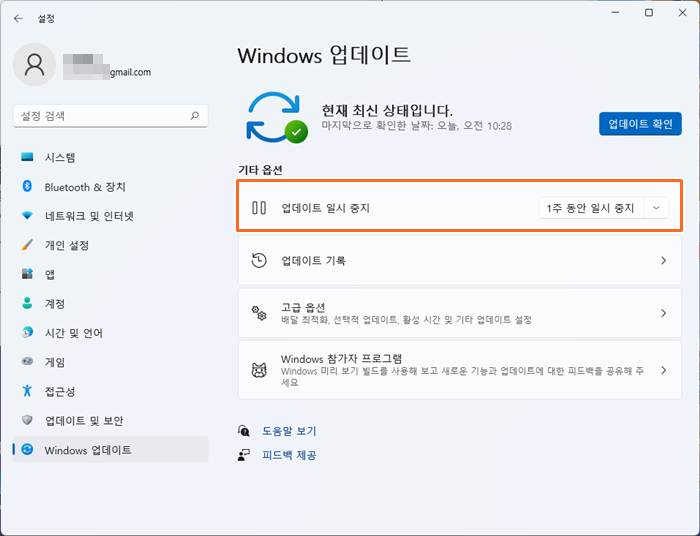700x536 pixels.
Task: Maximize the 설정 window
Action: tap(649, 13)
